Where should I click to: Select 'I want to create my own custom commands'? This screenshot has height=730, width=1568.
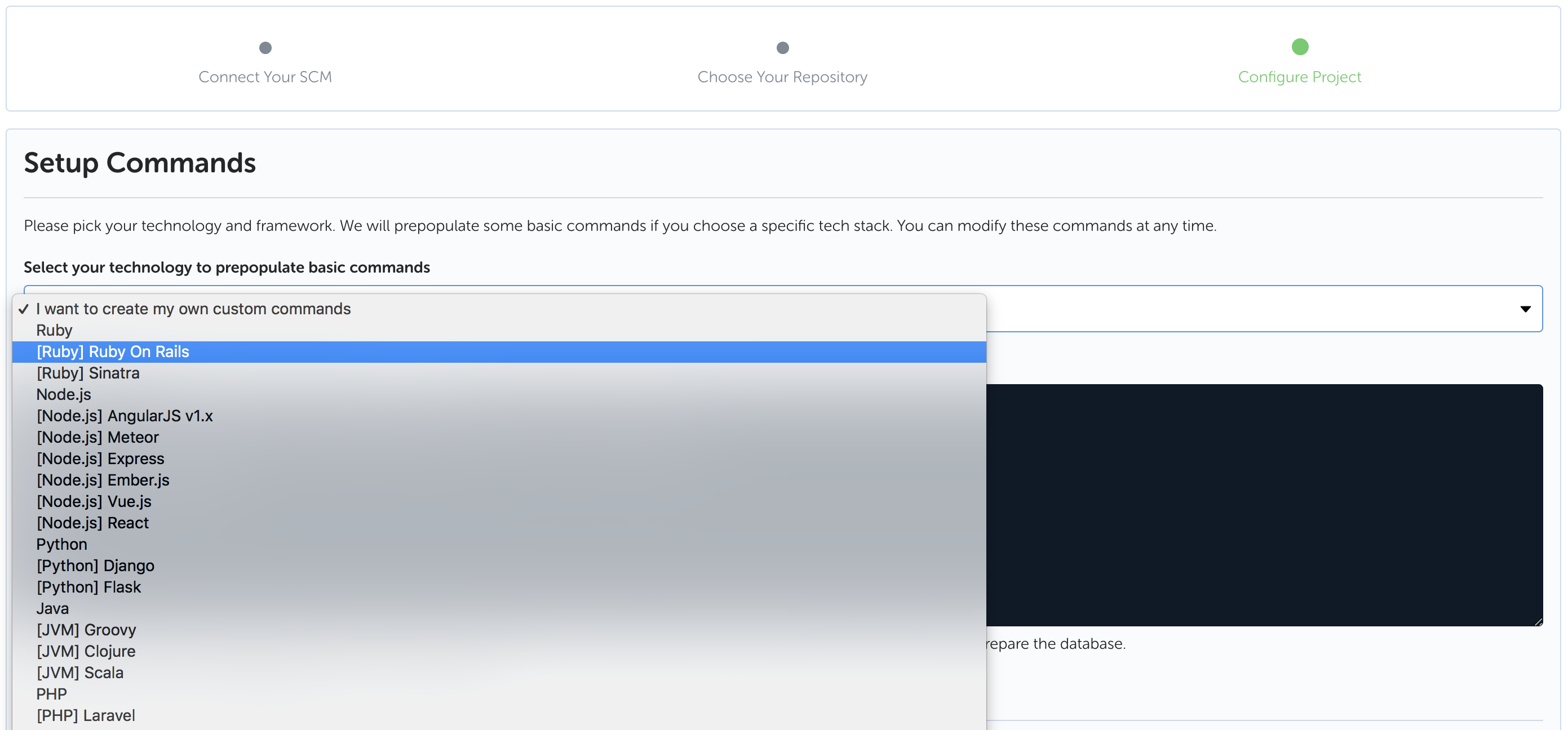click(x=499, y=309)
